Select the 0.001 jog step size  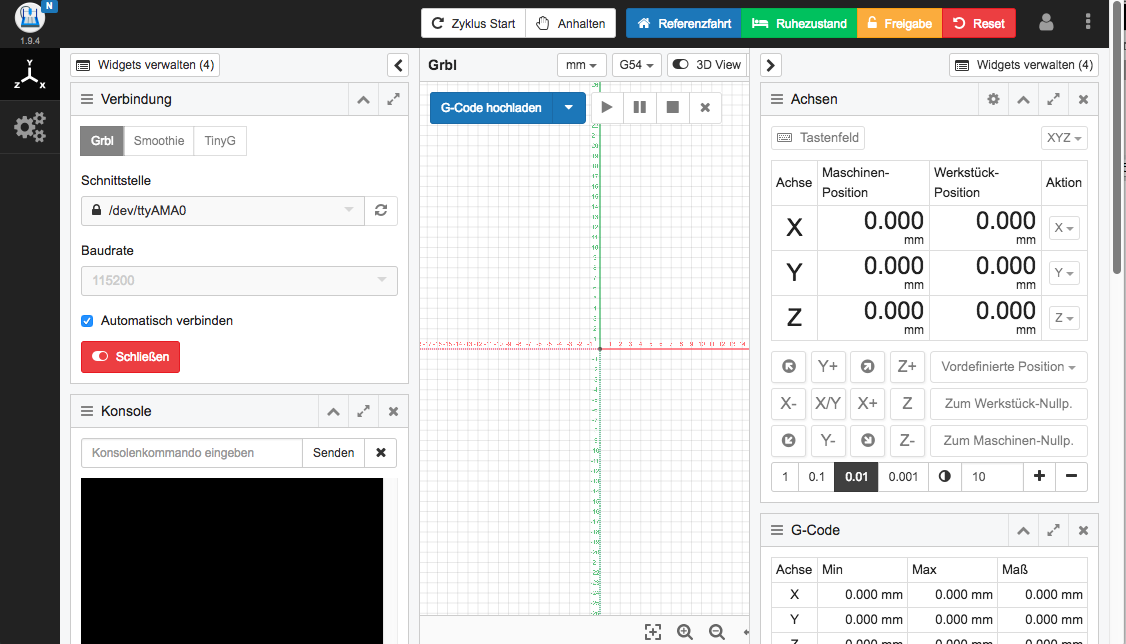pos(903,477)
